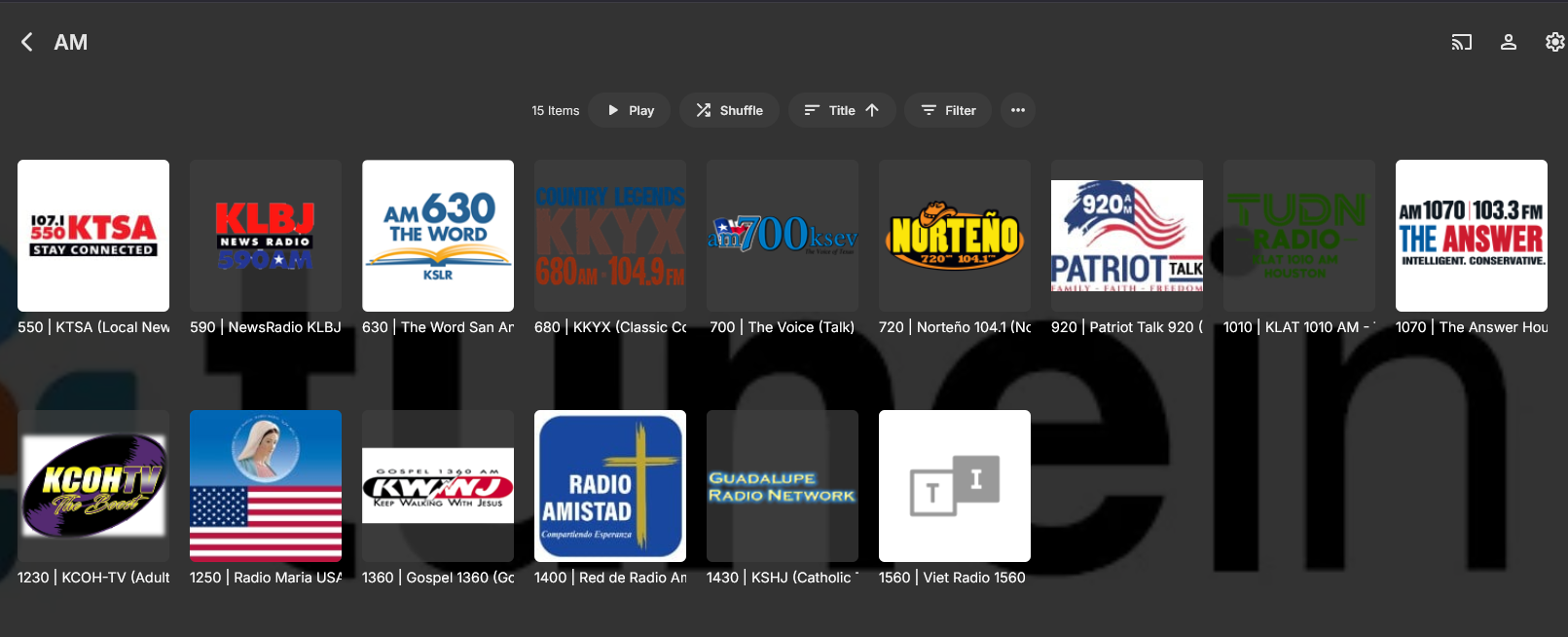The image size is (1568, 637).
Task: Play all AM stations
Action: click(630, 110)
